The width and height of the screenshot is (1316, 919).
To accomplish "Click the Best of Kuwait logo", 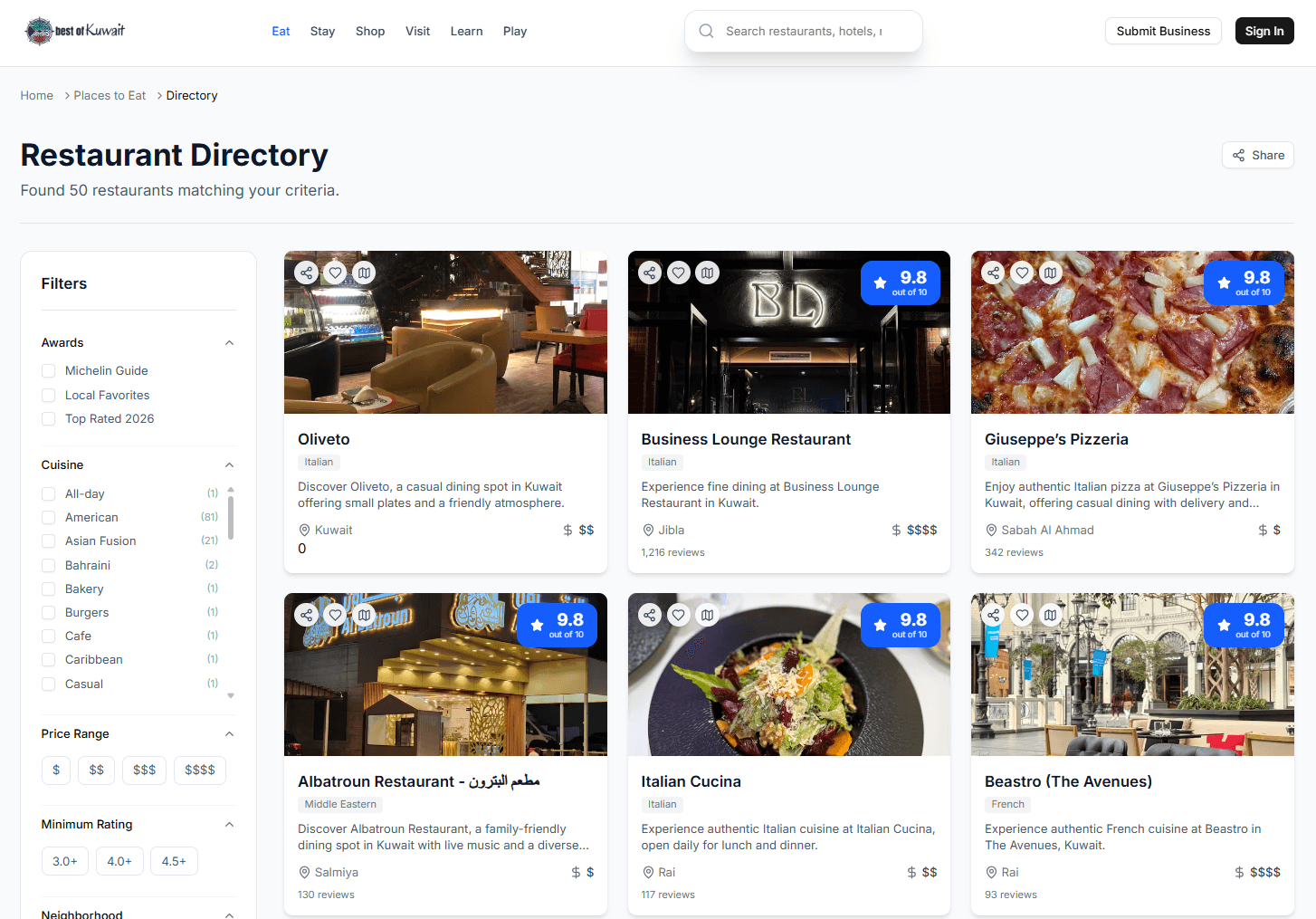I will pyautogui.click(x=72, y=30).
